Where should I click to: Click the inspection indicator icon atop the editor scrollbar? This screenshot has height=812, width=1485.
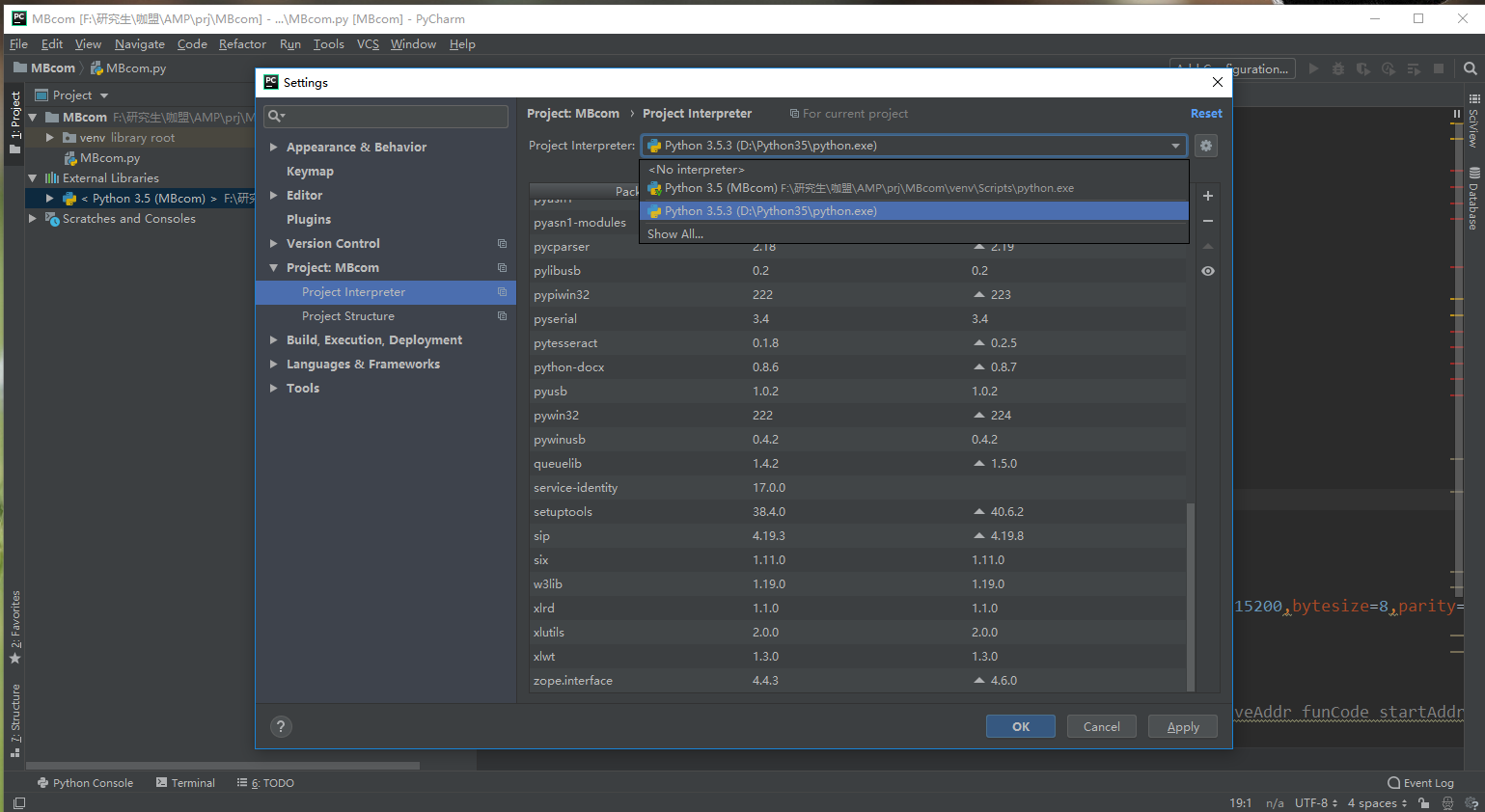[1457, 114]
